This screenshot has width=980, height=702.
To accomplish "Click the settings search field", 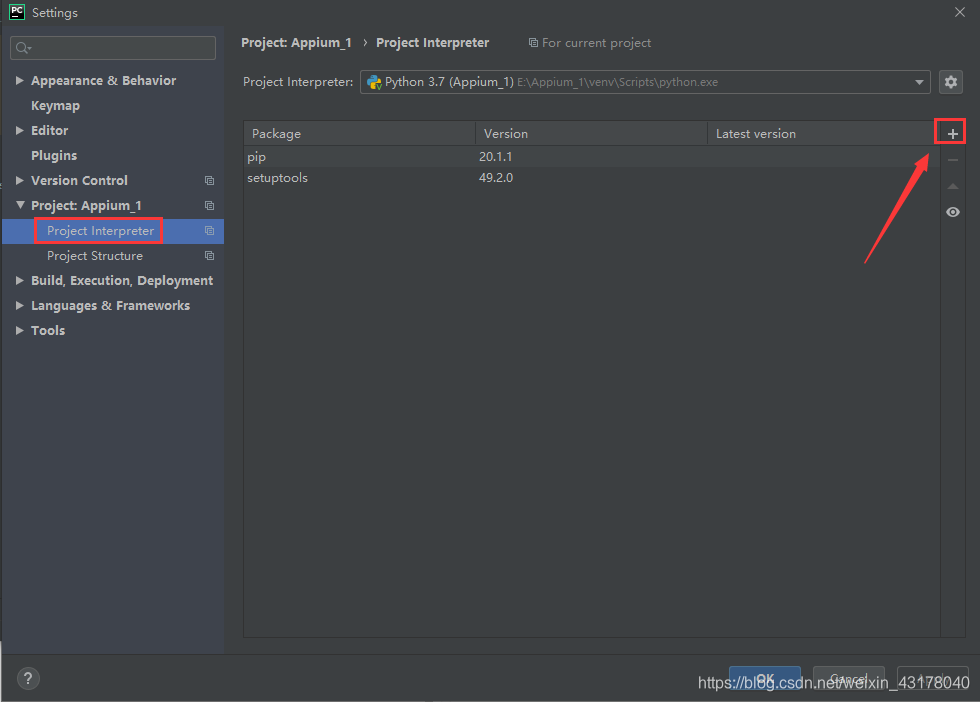I will click(112, 47).
